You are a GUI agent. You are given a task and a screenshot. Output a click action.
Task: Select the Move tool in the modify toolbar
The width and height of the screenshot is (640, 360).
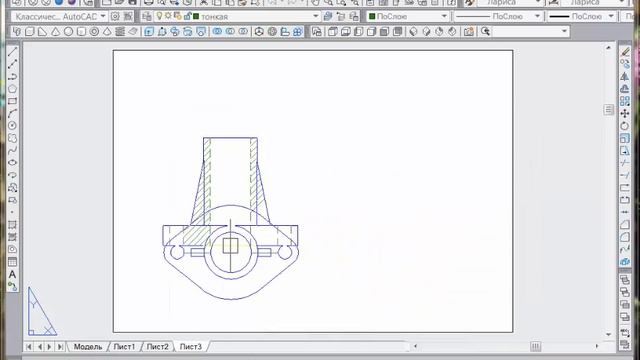point(625,113)
